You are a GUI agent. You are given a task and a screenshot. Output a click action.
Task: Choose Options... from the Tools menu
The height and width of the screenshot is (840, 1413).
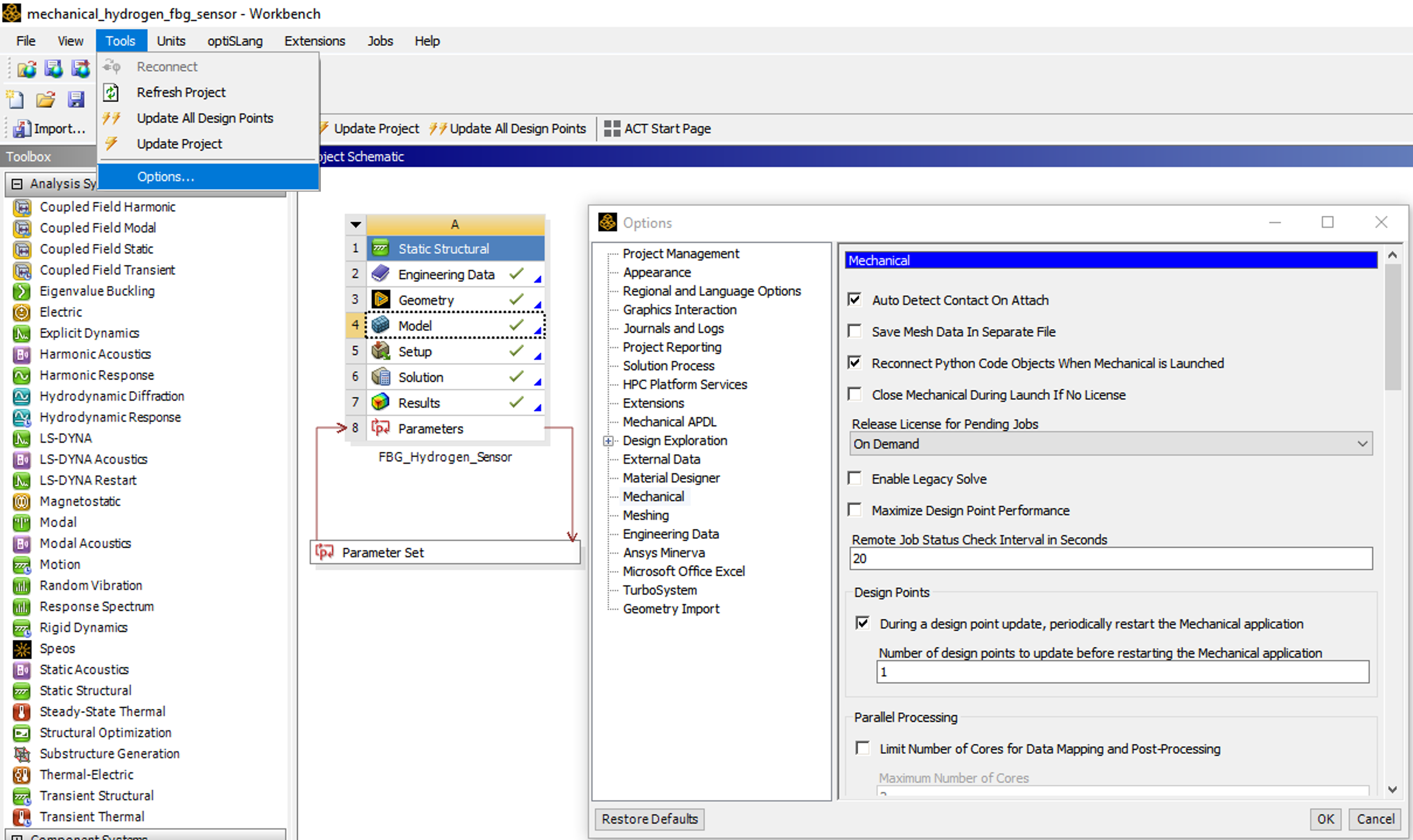coord(208,176)
